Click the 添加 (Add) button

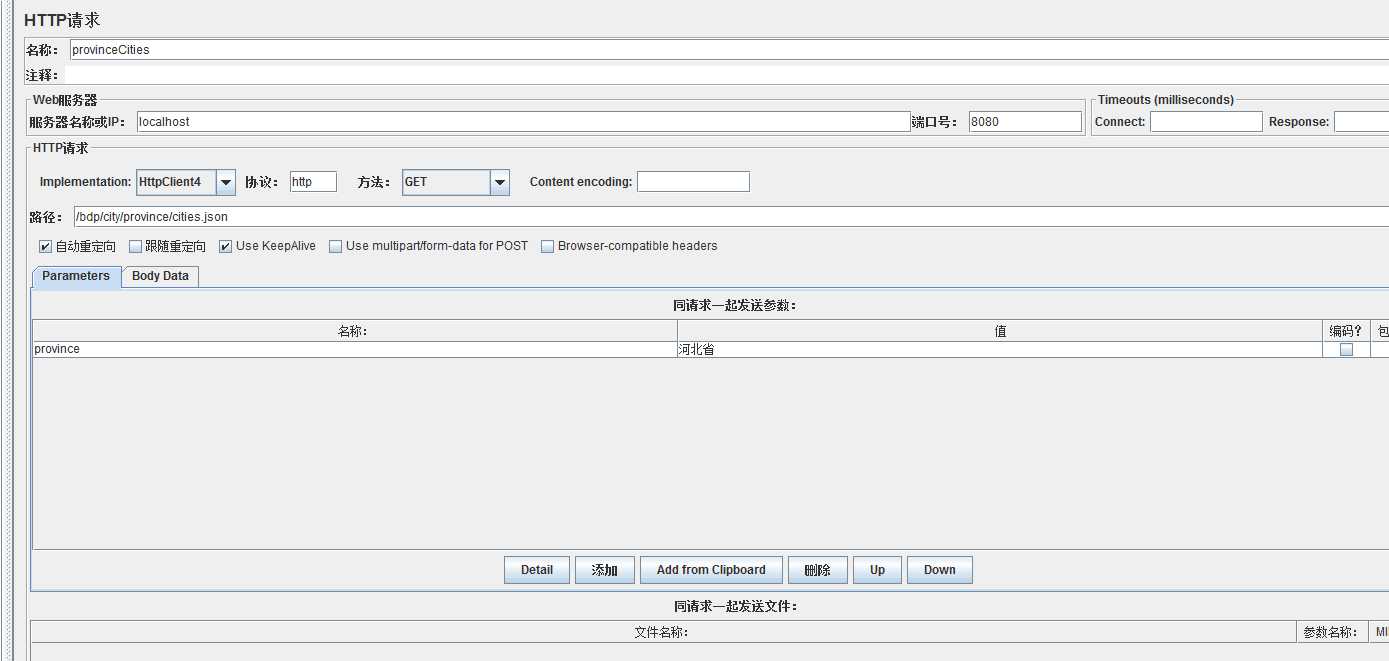coord(605,570)
